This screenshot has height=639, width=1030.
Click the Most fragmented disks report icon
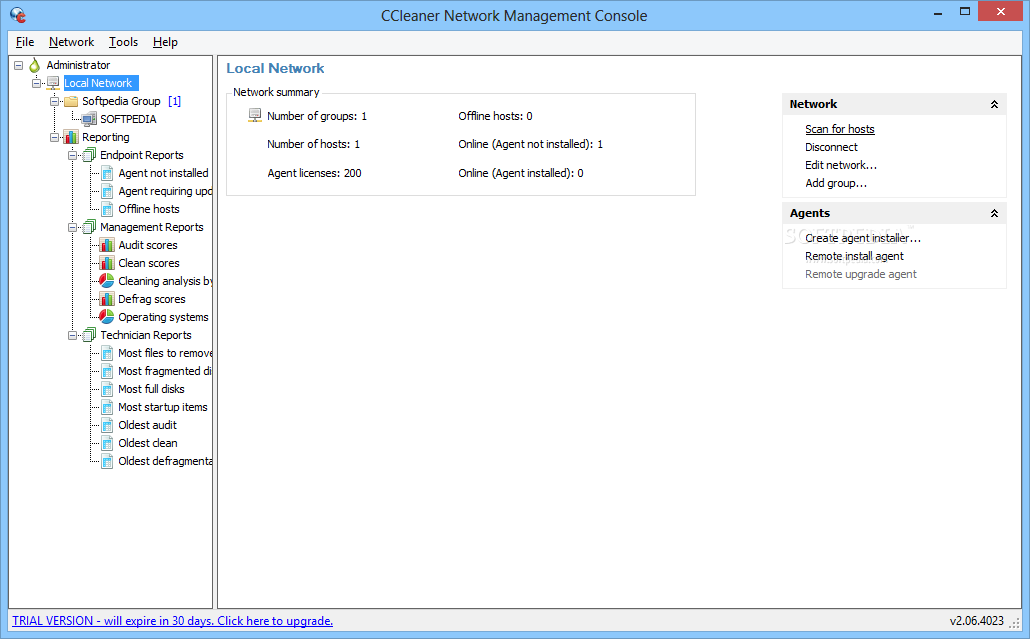(107, 371)
